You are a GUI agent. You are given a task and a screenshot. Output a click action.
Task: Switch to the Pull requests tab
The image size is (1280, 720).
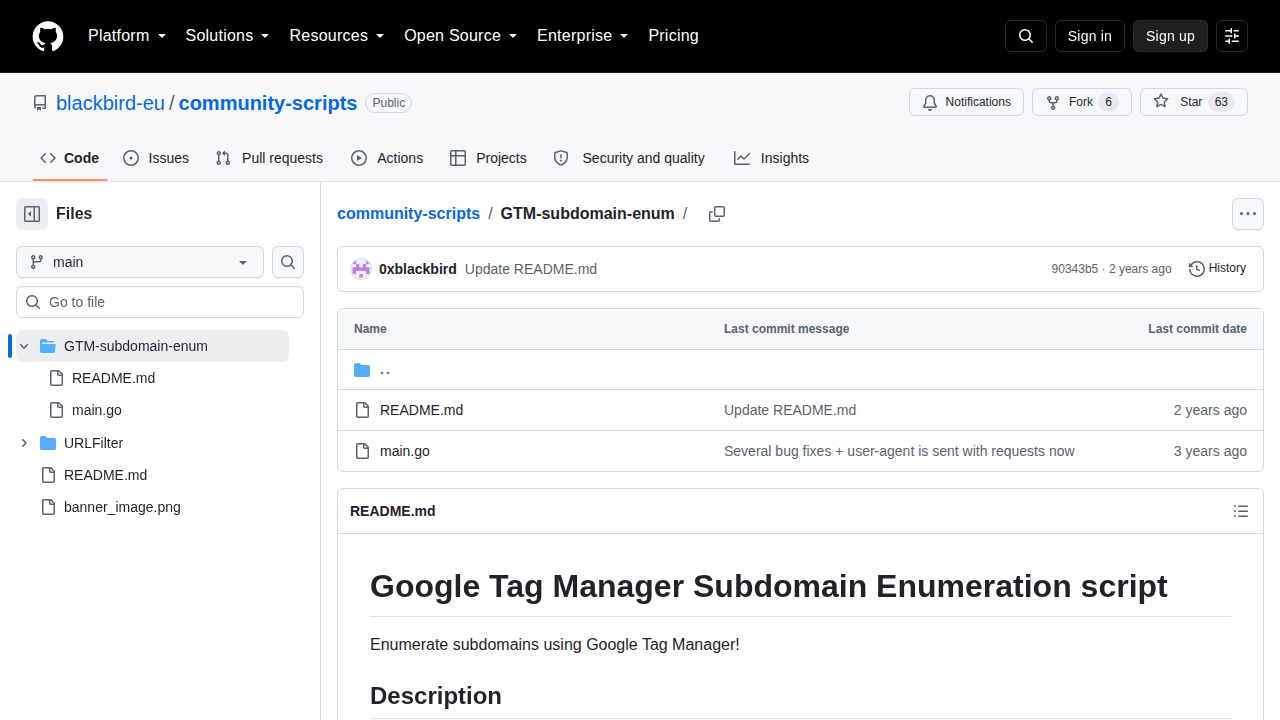[269, 158]
